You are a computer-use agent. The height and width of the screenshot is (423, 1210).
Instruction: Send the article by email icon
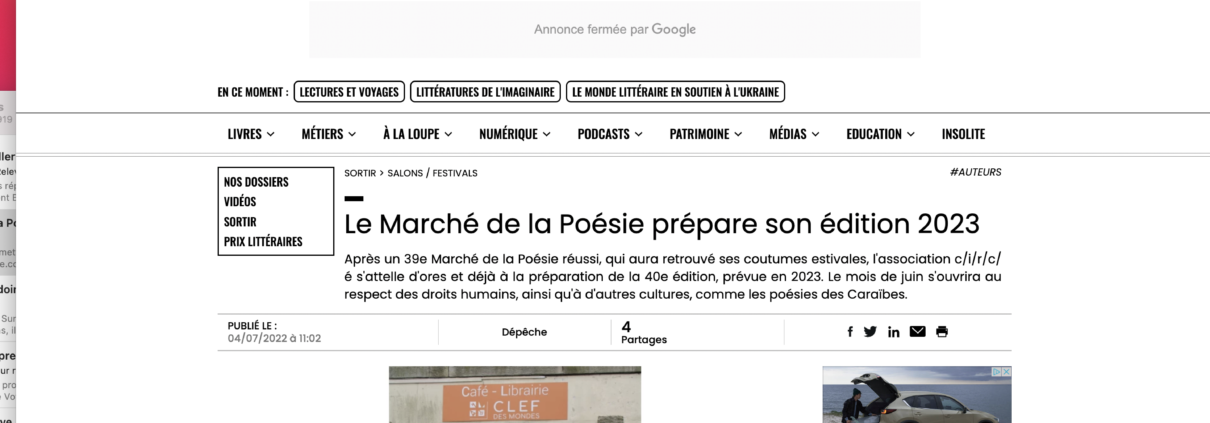click(917, 332)
